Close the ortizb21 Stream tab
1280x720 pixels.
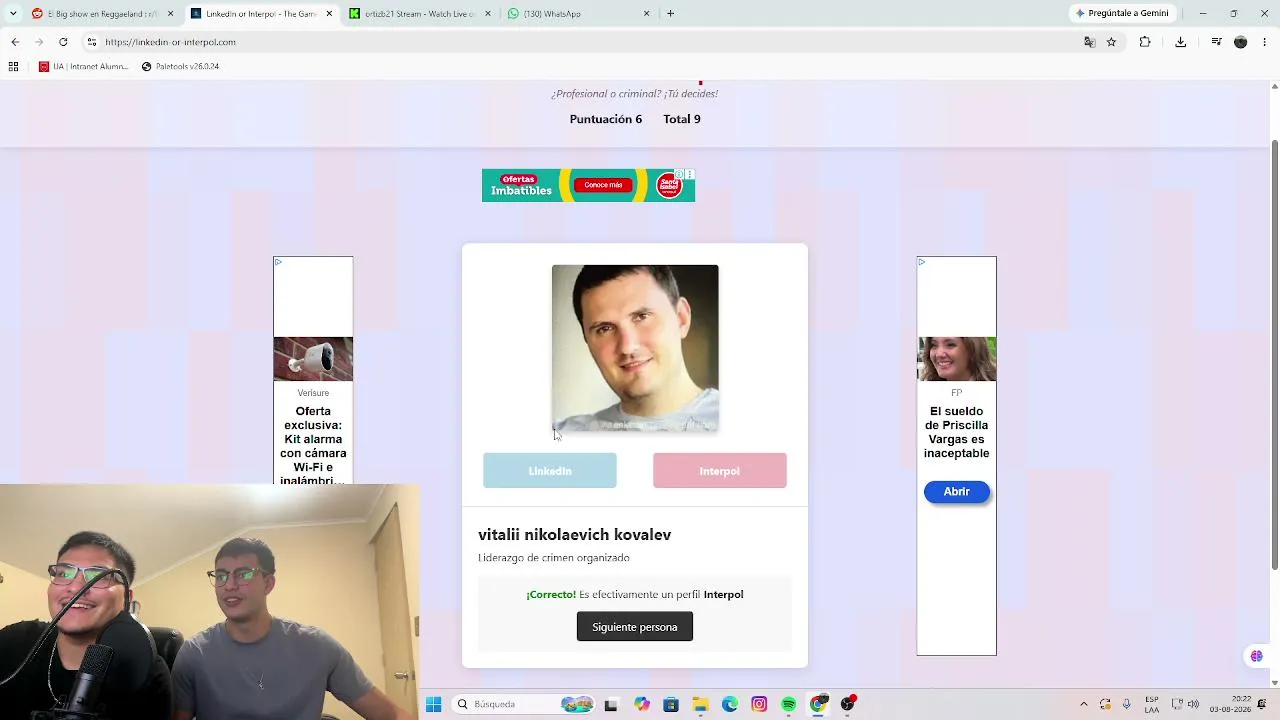pos(488,14)
